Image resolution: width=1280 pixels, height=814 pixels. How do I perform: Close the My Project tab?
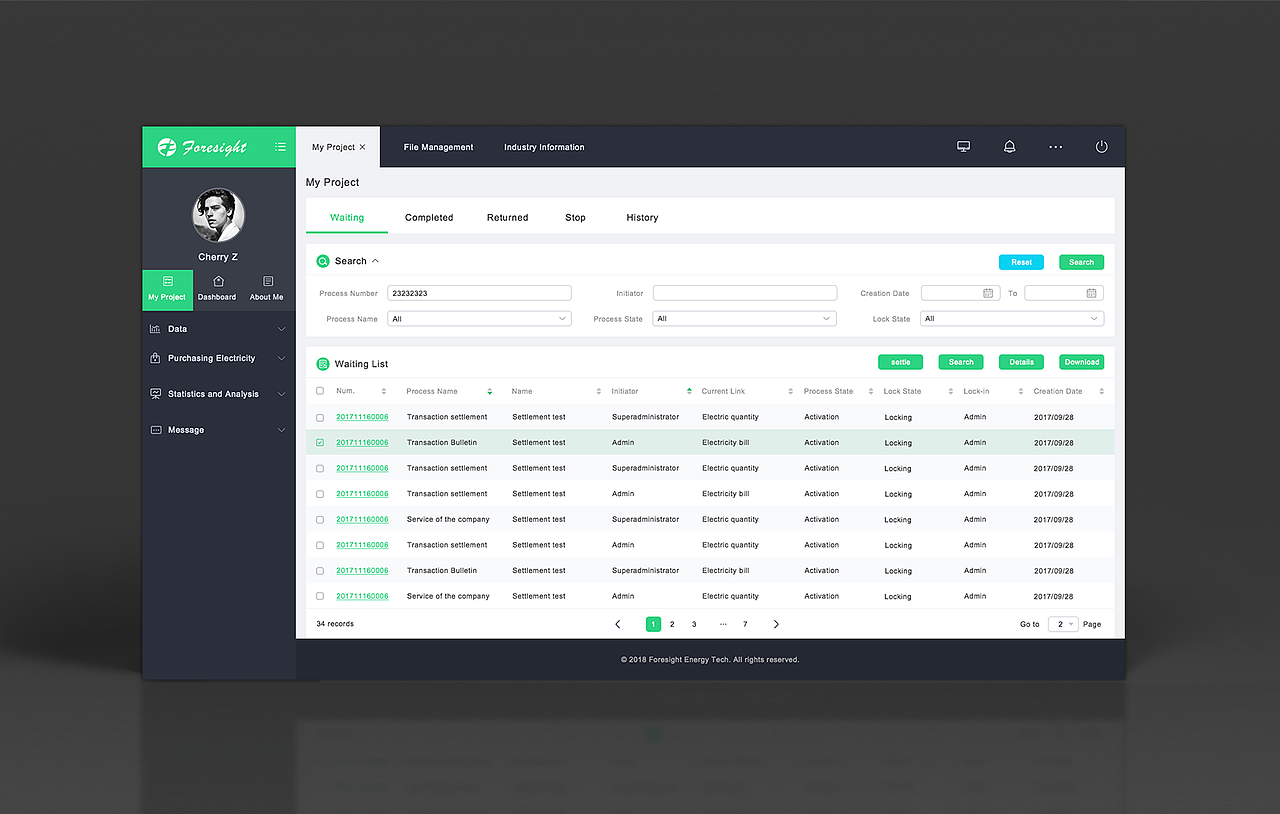[362, 147]
